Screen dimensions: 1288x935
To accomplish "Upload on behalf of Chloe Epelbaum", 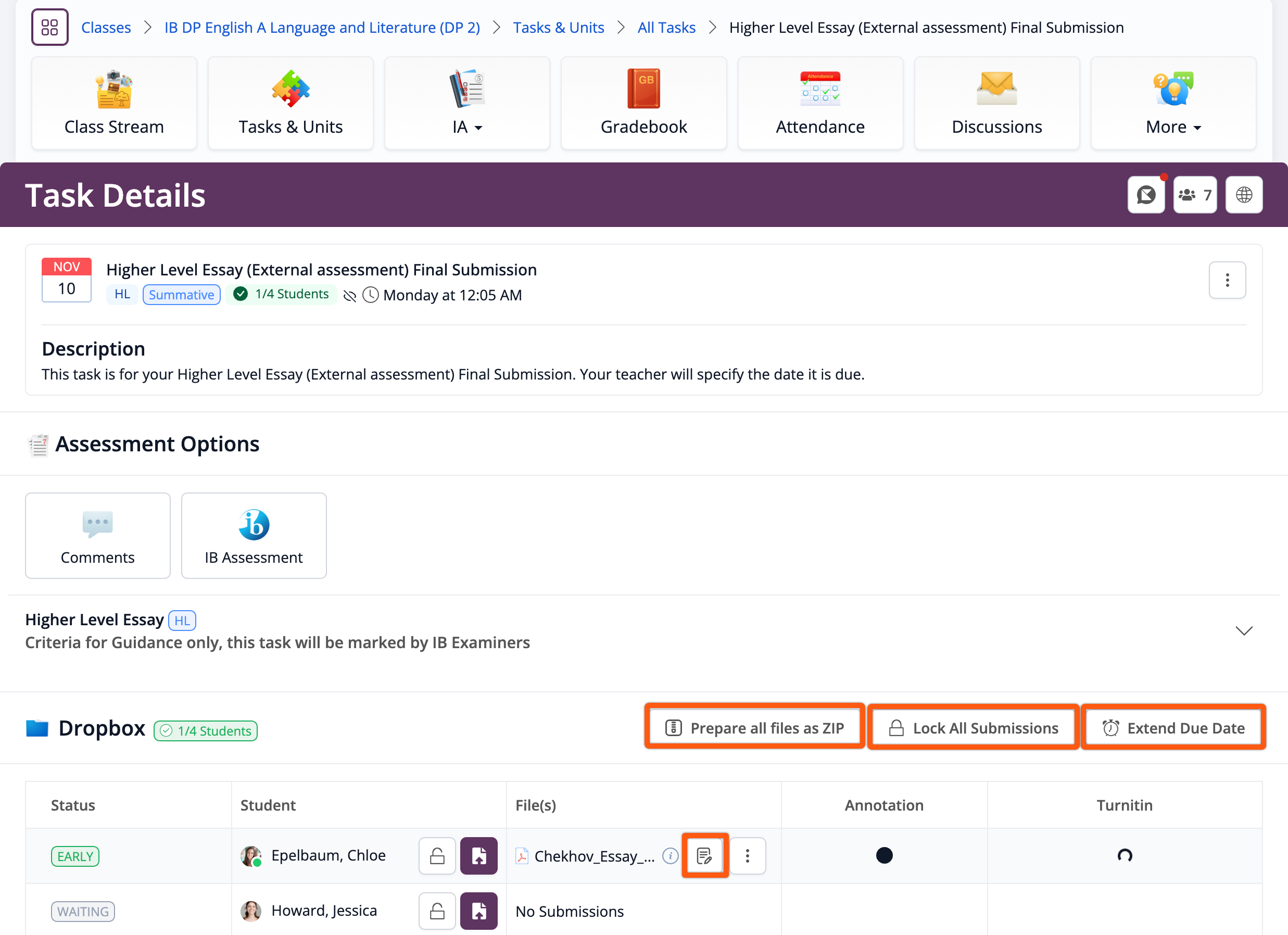I will click(479, 855).
